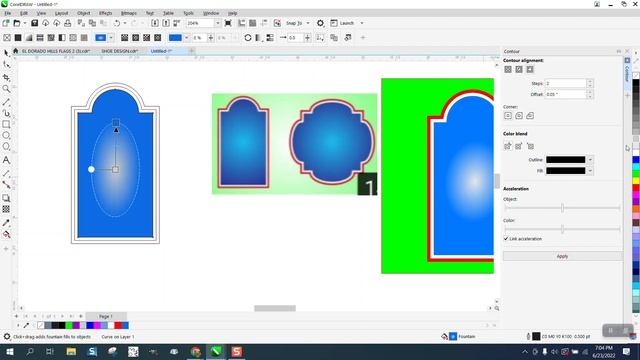Select the beveled corner option
640x360 pixels.
(x=530, y=116)
